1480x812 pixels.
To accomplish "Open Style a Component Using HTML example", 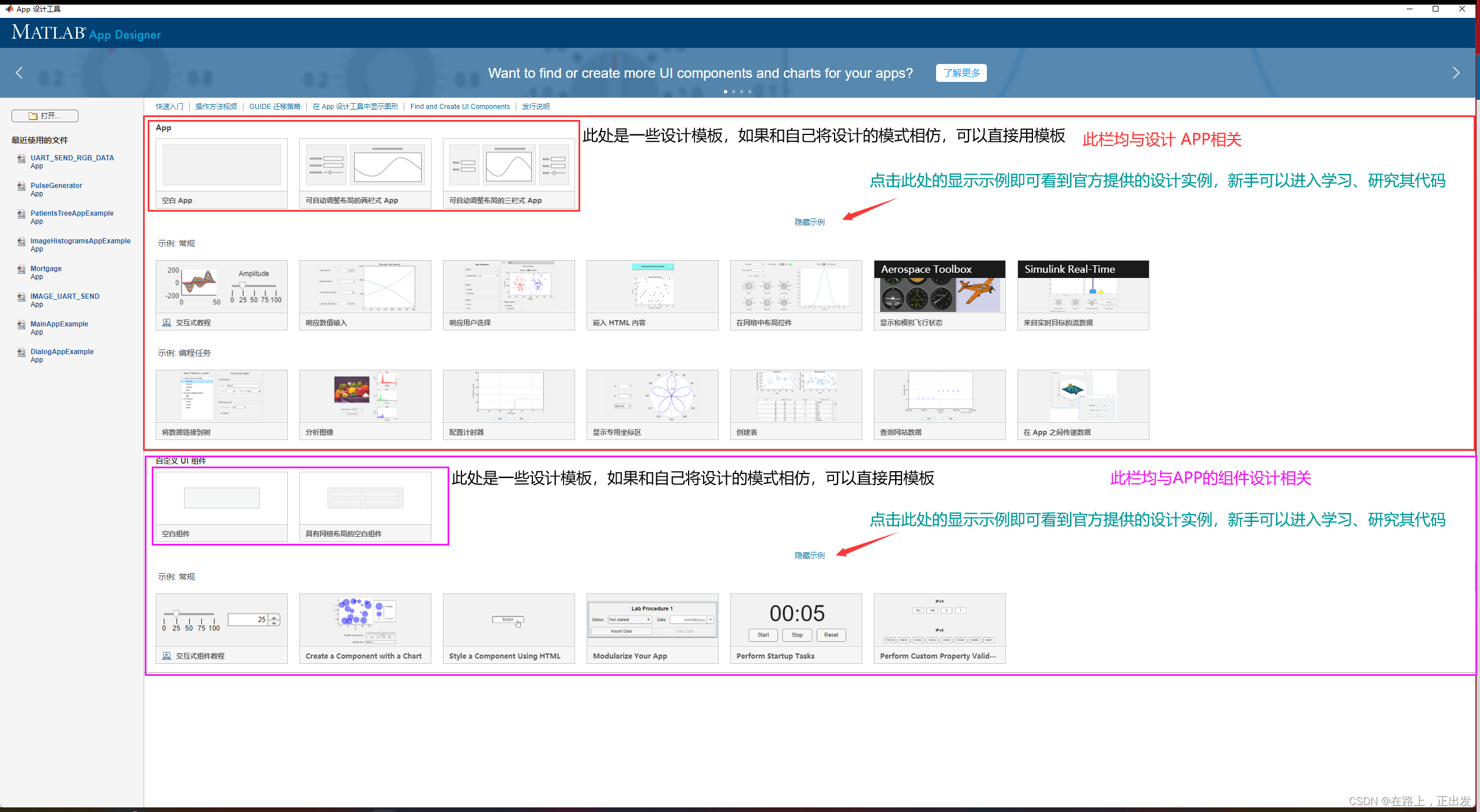I will 509,629.
